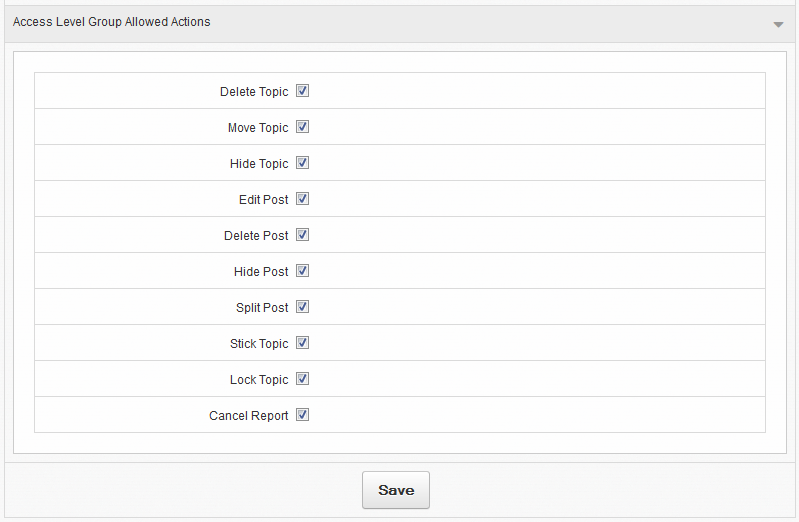This screenshot has height=522, width=799.
Task: Select the Edit Post label text
Action: point(263,200)
